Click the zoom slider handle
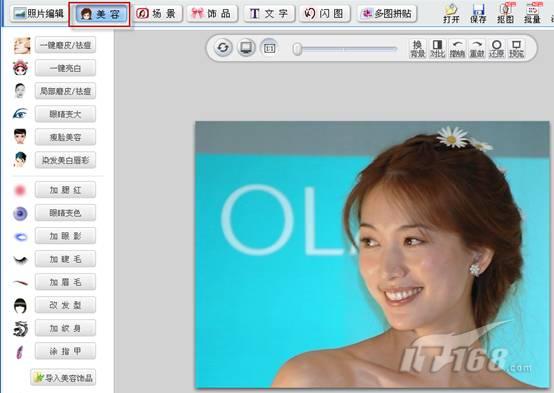 point(297,49)
